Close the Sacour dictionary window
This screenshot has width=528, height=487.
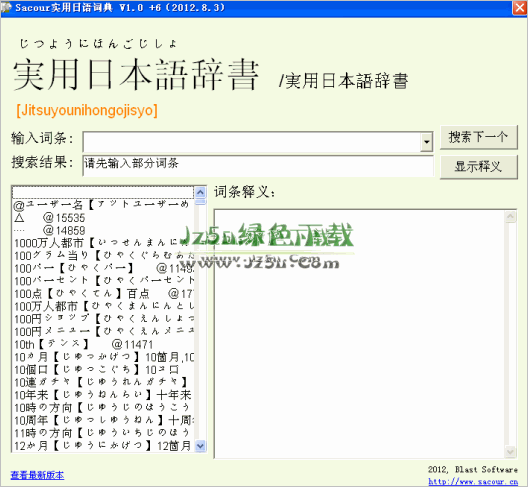tap(520, 7)
